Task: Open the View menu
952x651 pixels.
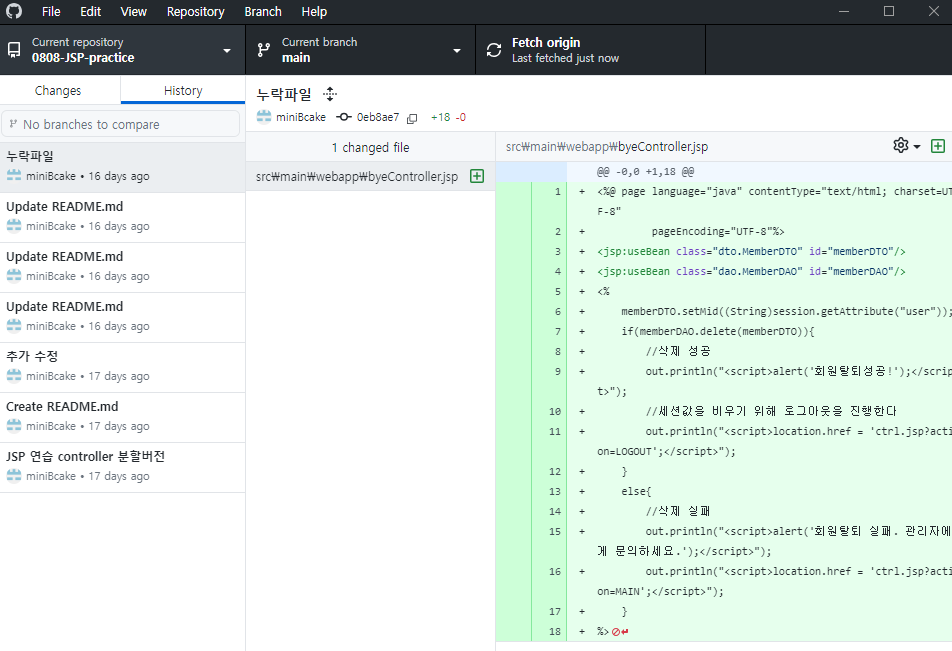Action: pos(134,12)
